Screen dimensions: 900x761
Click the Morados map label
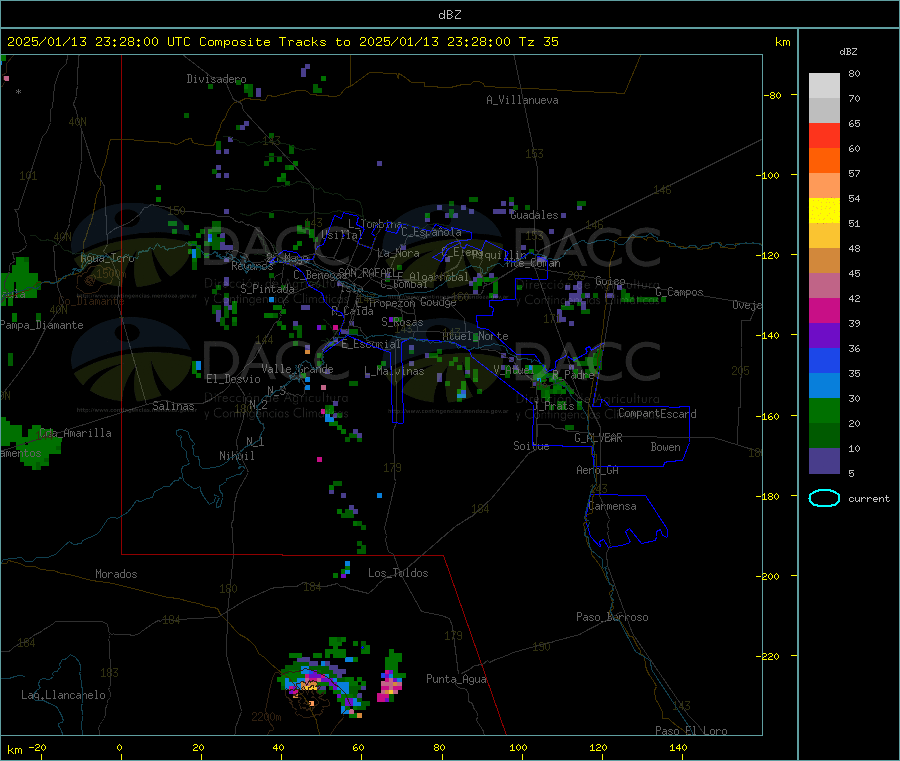[x=116, y=574]
